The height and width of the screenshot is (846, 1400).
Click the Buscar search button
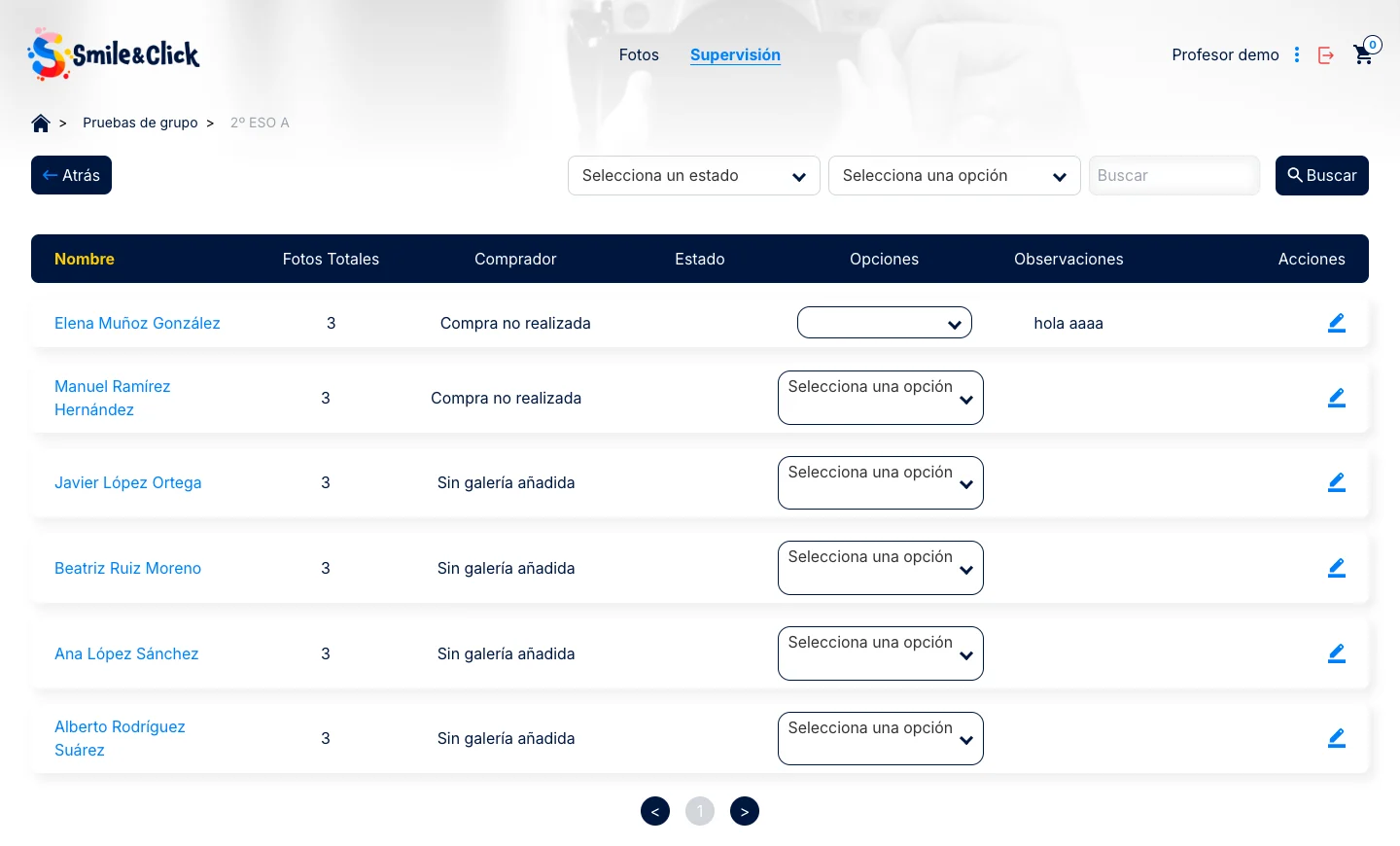click(x=1322, y=175)
